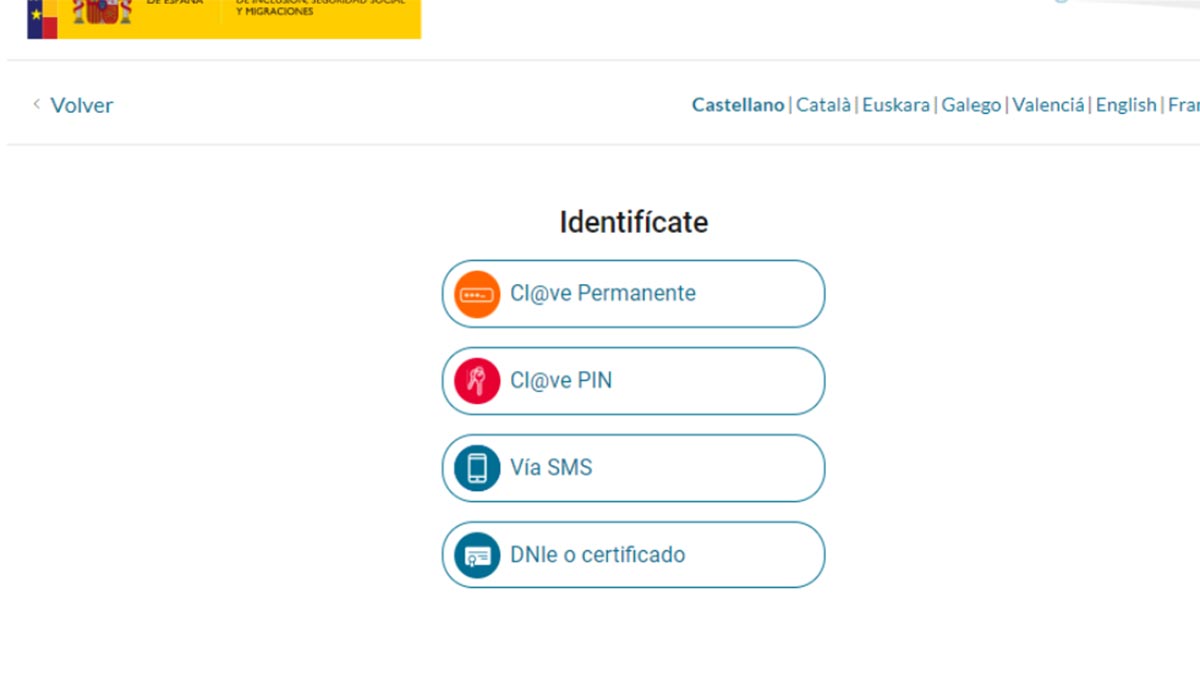The height and width of the screenshot is (675, 1200).
Task: Switch the site to English
Action: pyautogui.click(x=1126, y=105)
